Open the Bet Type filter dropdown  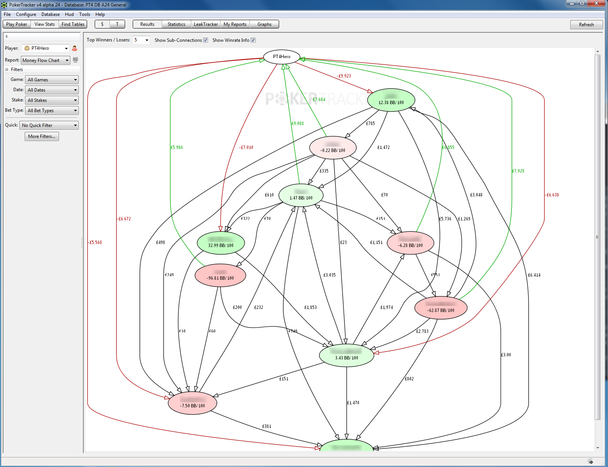tap(52, 111)
